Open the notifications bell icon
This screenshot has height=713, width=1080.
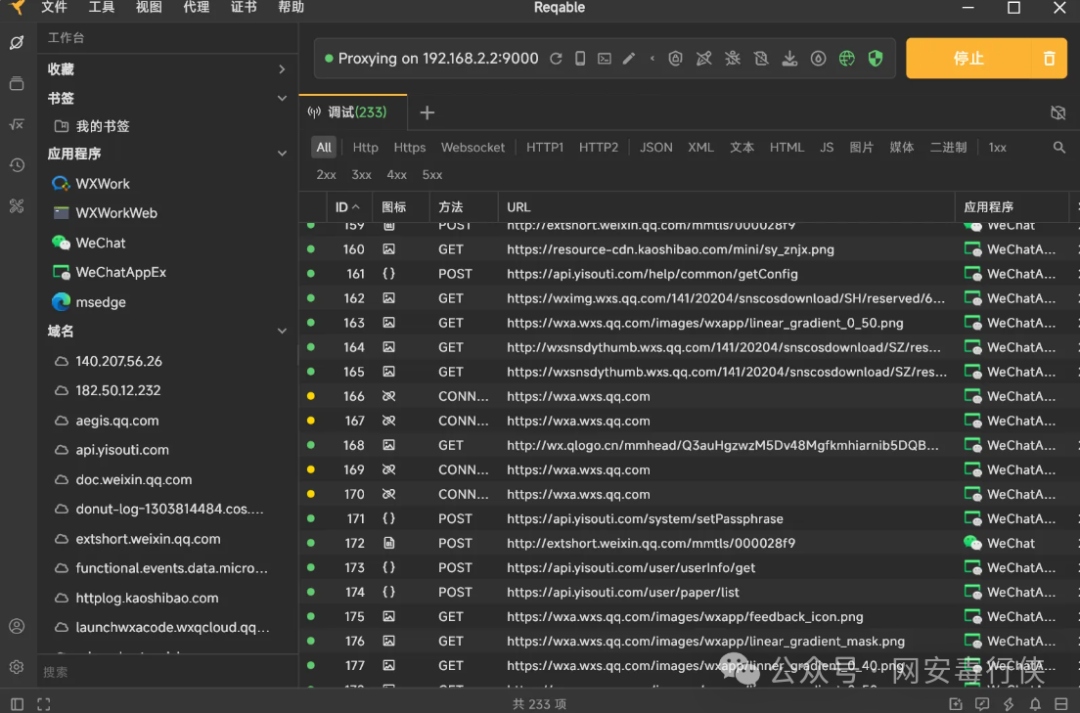(x=1035, y=704)
